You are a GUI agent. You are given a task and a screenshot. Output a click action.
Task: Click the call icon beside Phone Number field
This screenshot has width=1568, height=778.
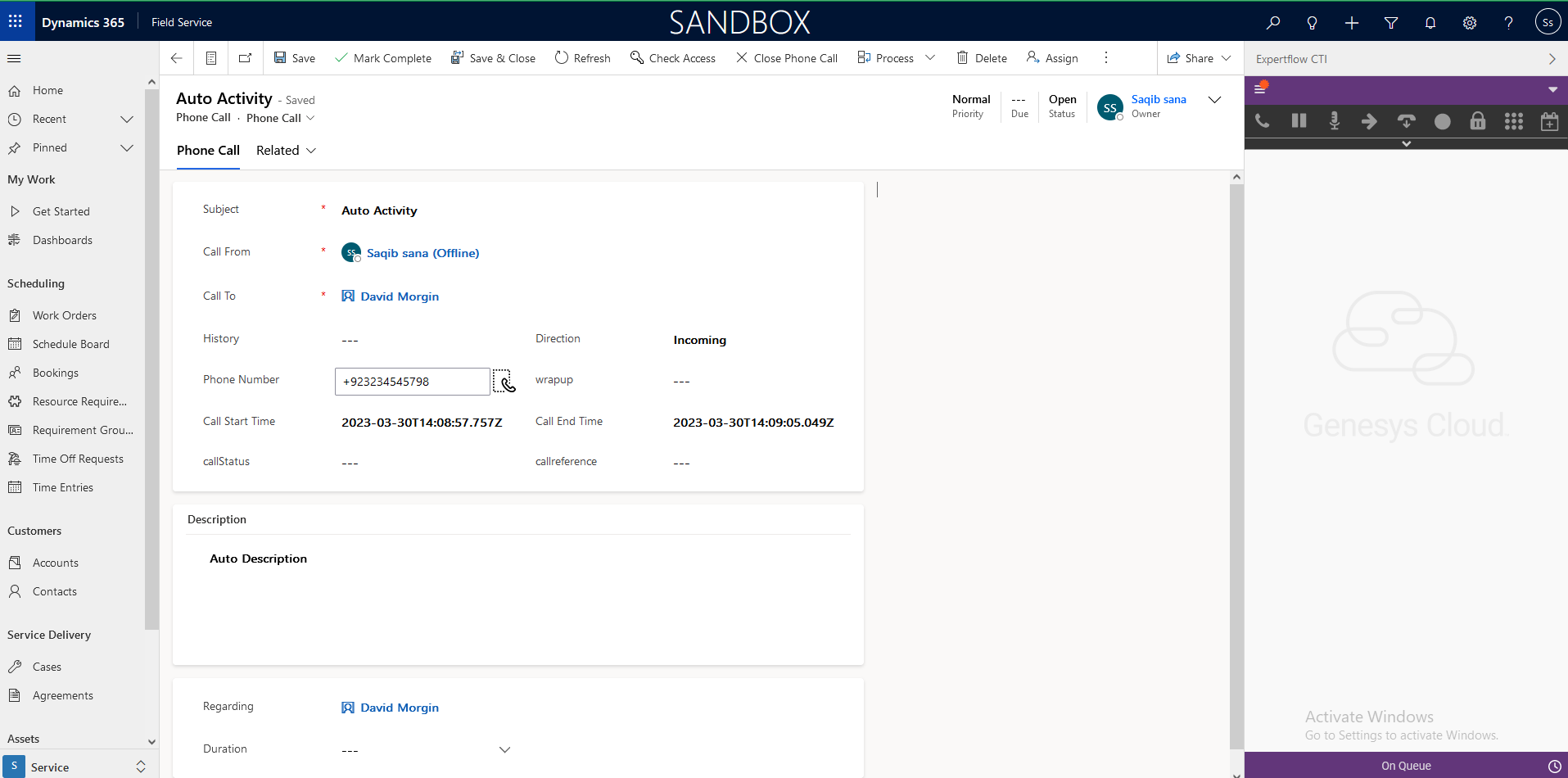tap(505, 382)
